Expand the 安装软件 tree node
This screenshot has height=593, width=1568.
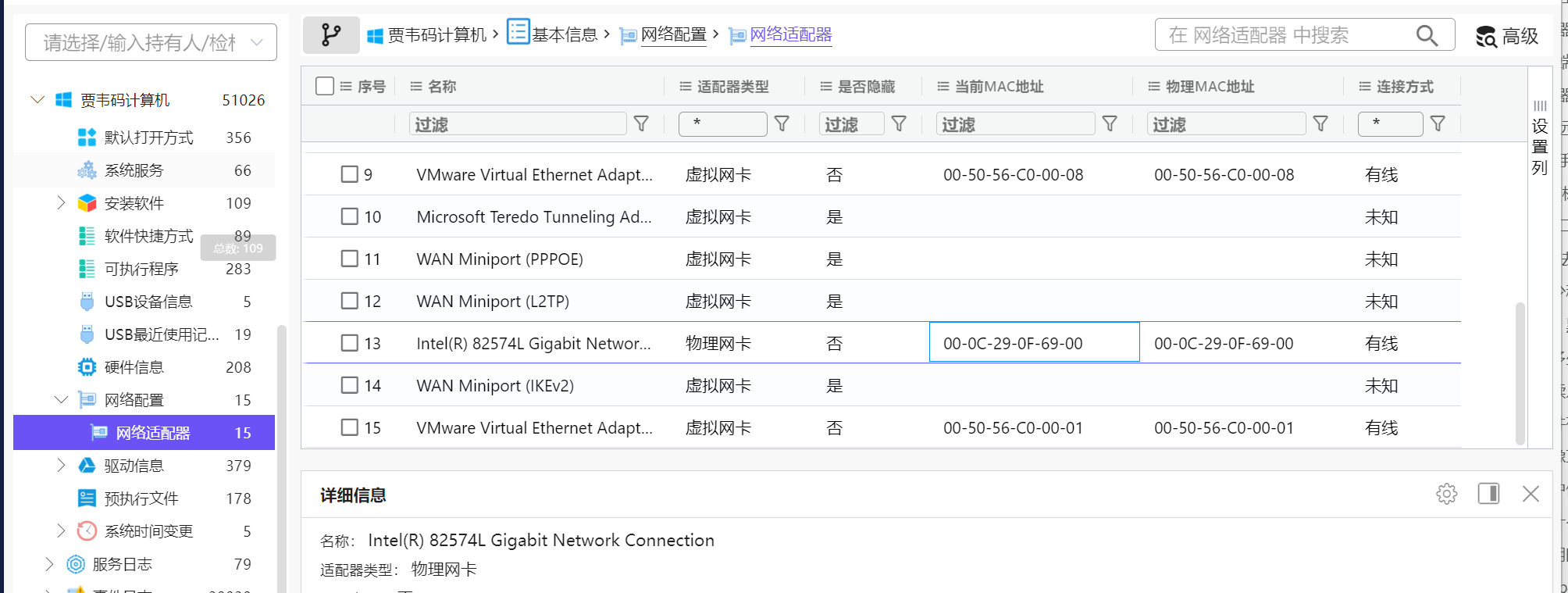[x=61, y=203]
